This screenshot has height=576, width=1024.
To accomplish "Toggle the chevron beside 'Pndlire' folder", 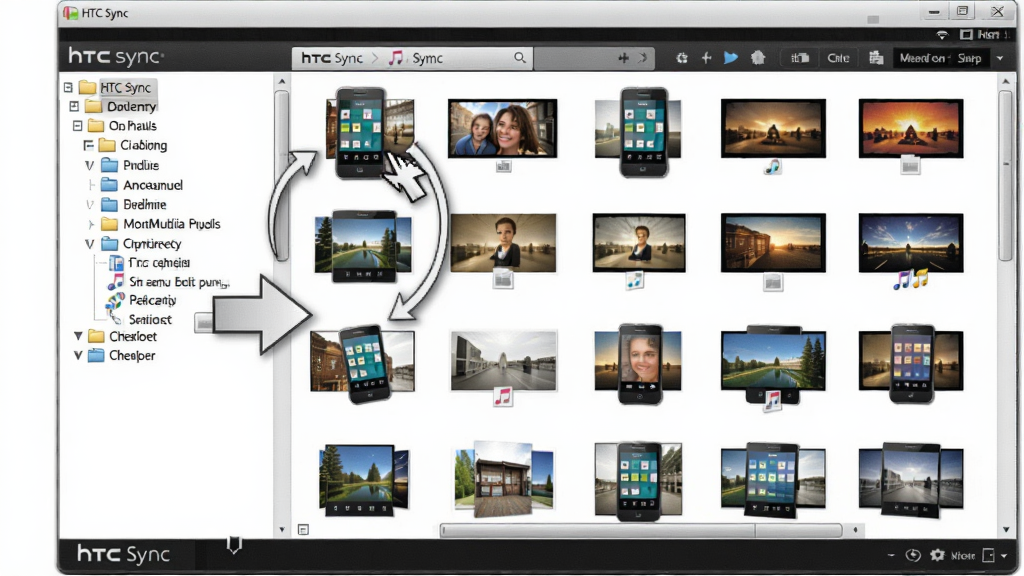I will [89, 165].
